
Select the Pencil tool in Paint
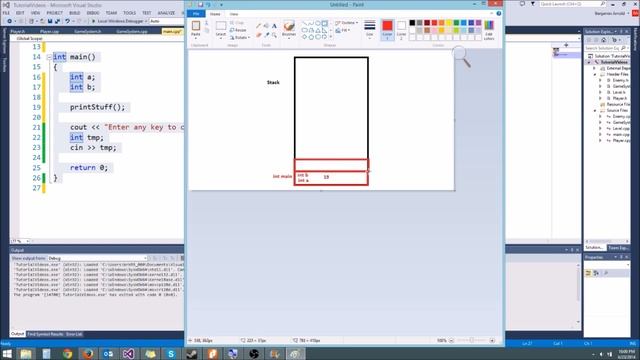tap(259, 26)
